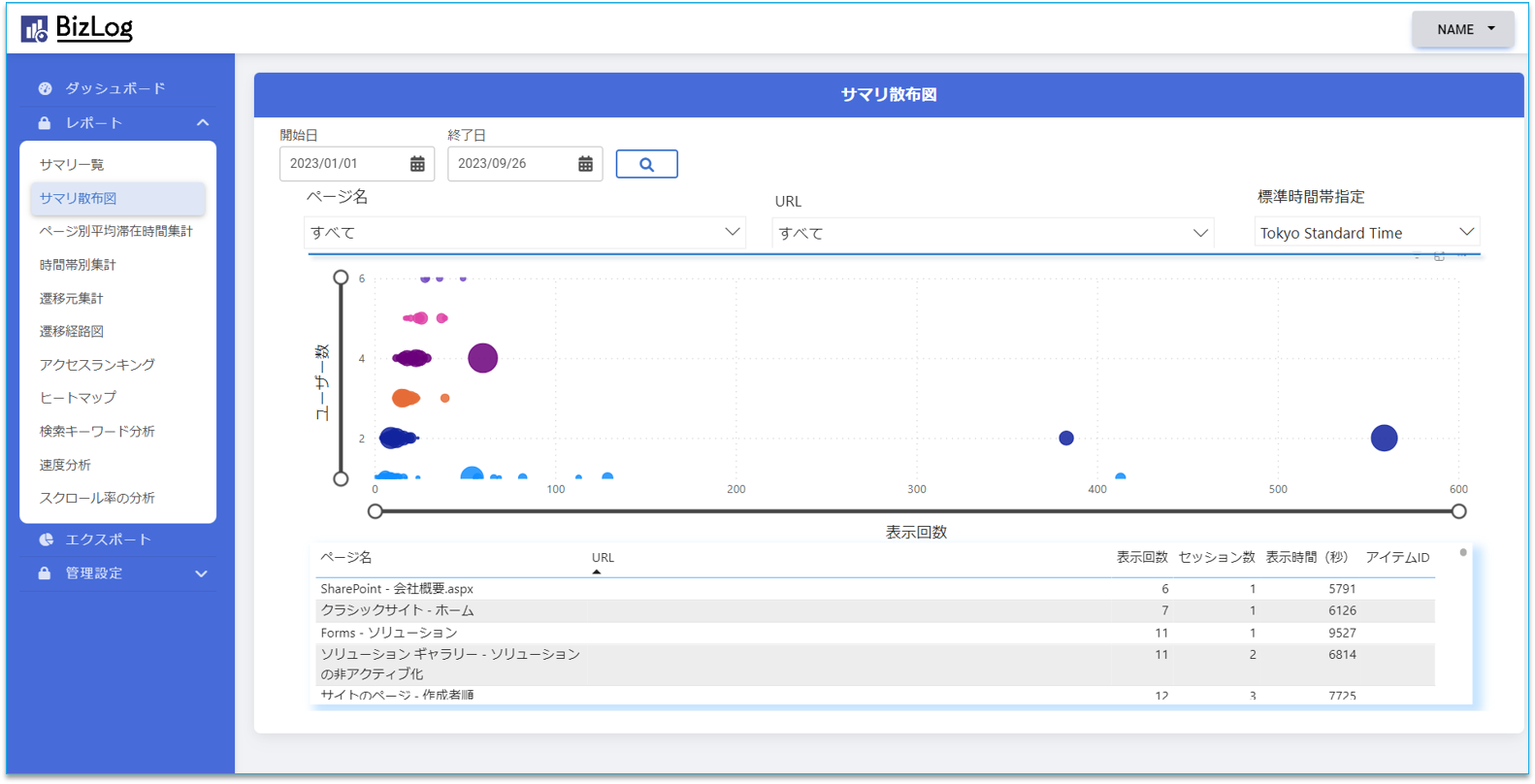Sort table by ページ名 column header

click(x=346, y=558)
